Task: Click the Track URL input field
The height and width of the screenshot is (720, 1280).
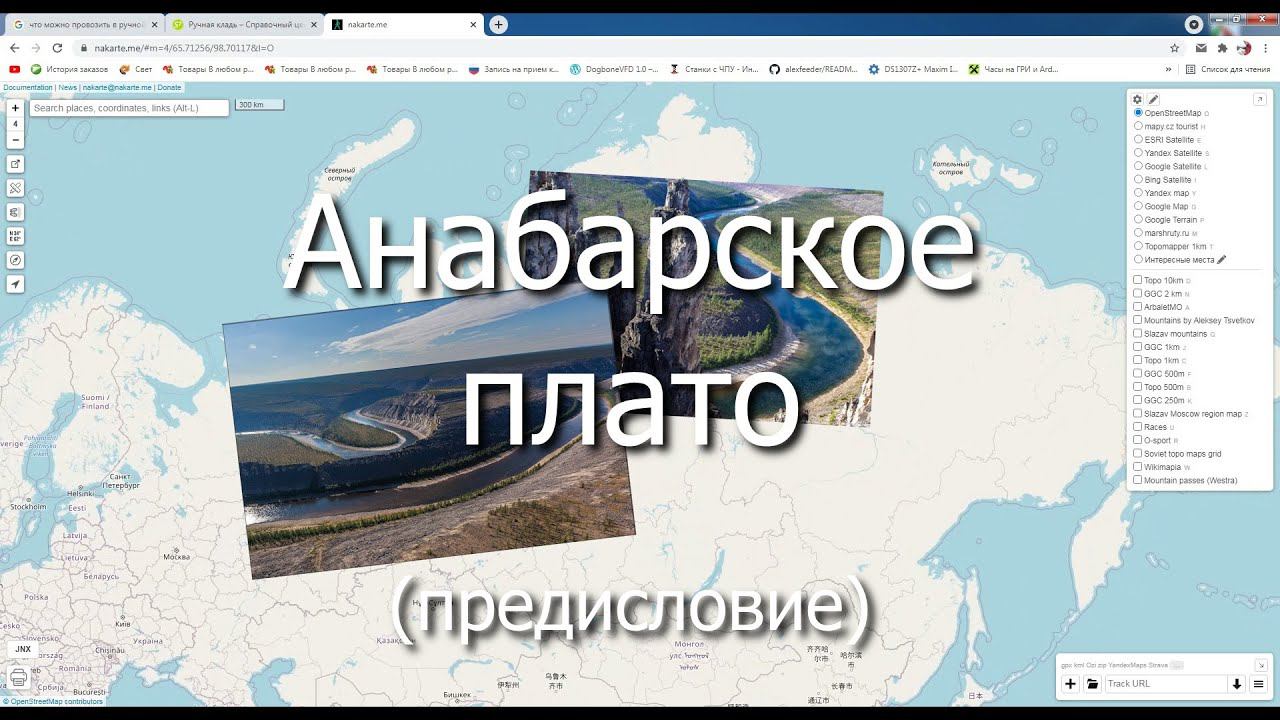Action: [1166, 684]
